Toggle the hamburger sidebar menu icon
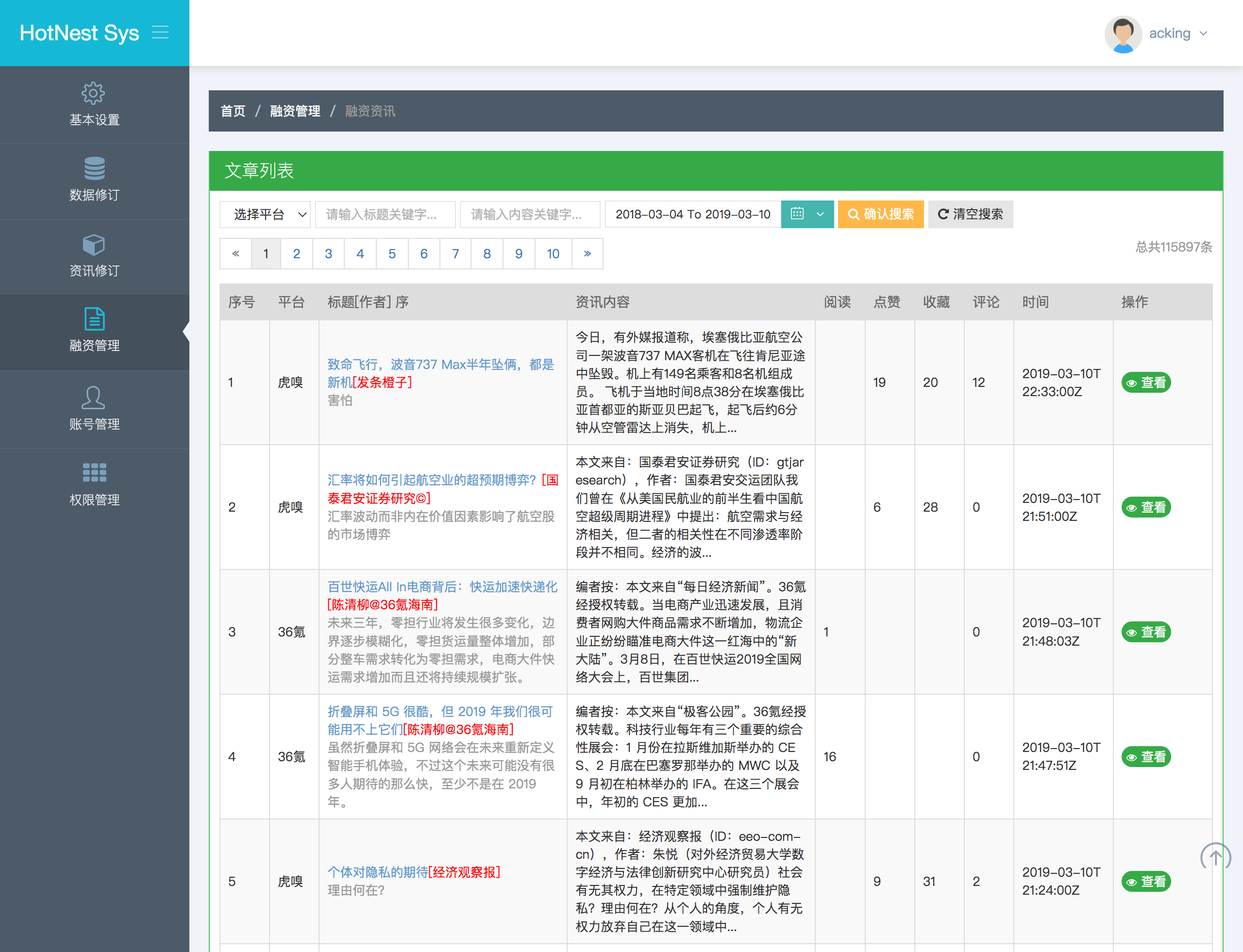Screen dimensions: 1243x952 coord(160,33)
